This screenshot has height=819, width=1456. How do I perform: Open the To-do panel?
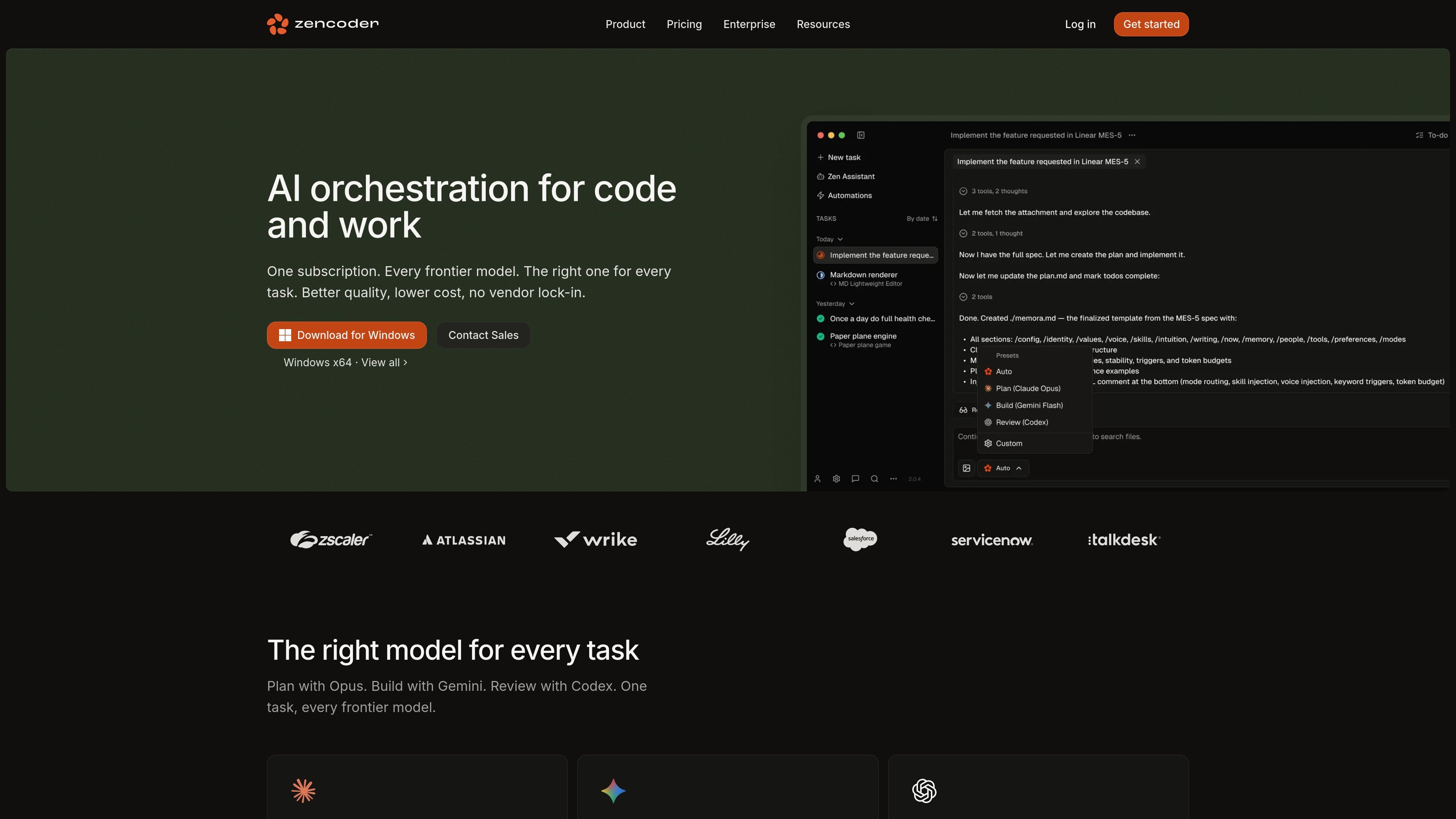tap(1431, 135)
